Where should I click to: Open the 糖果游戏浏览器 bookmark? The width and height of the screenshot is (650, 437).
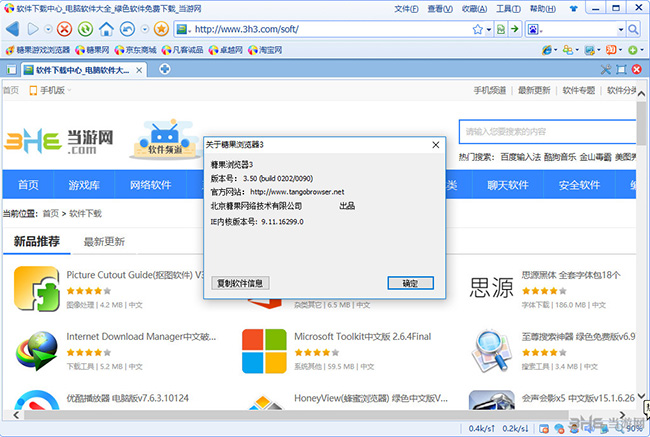tap(38, 50)
